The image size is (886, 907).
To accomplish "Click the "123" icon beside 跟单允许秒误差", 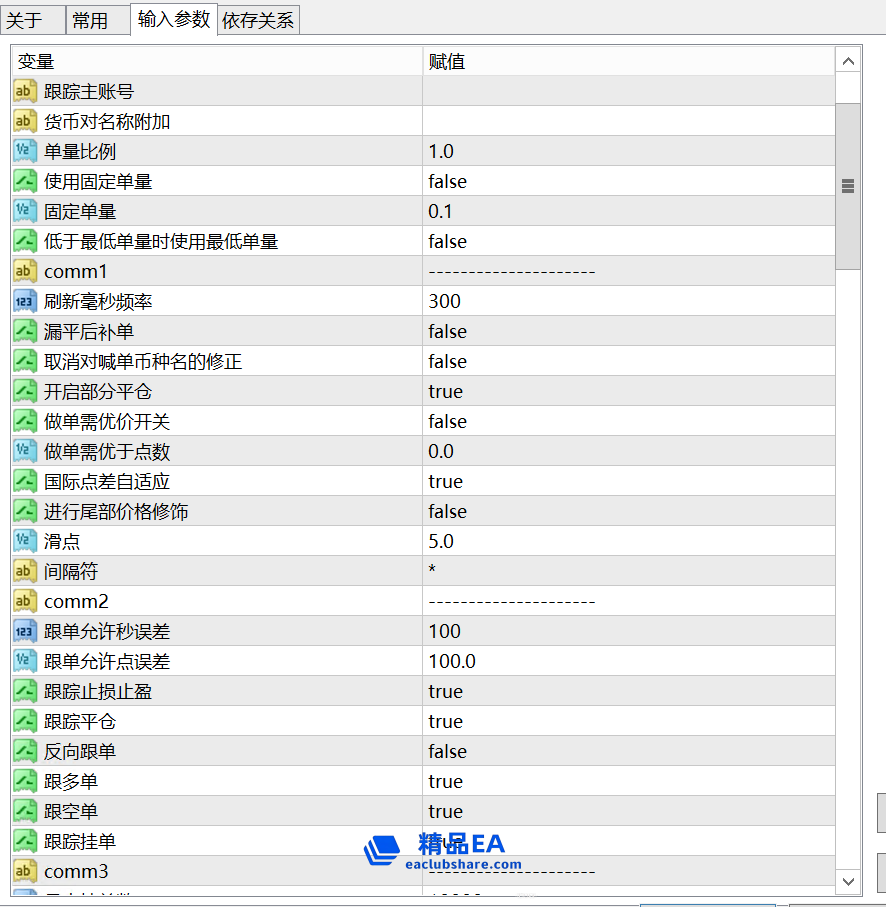I will coord(24,631).
